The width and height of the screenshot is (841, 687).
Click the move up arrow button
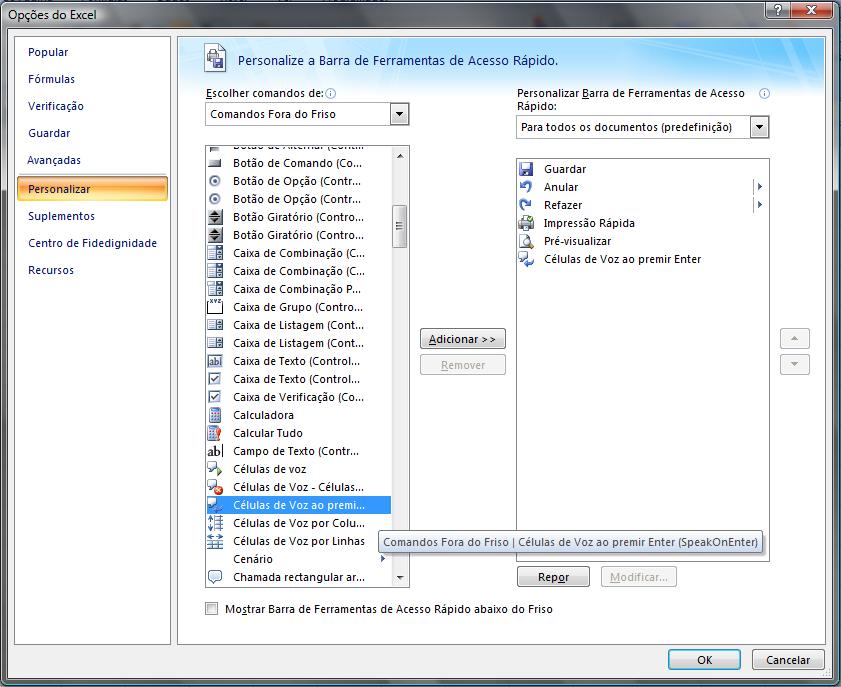[x=794, y=339]
